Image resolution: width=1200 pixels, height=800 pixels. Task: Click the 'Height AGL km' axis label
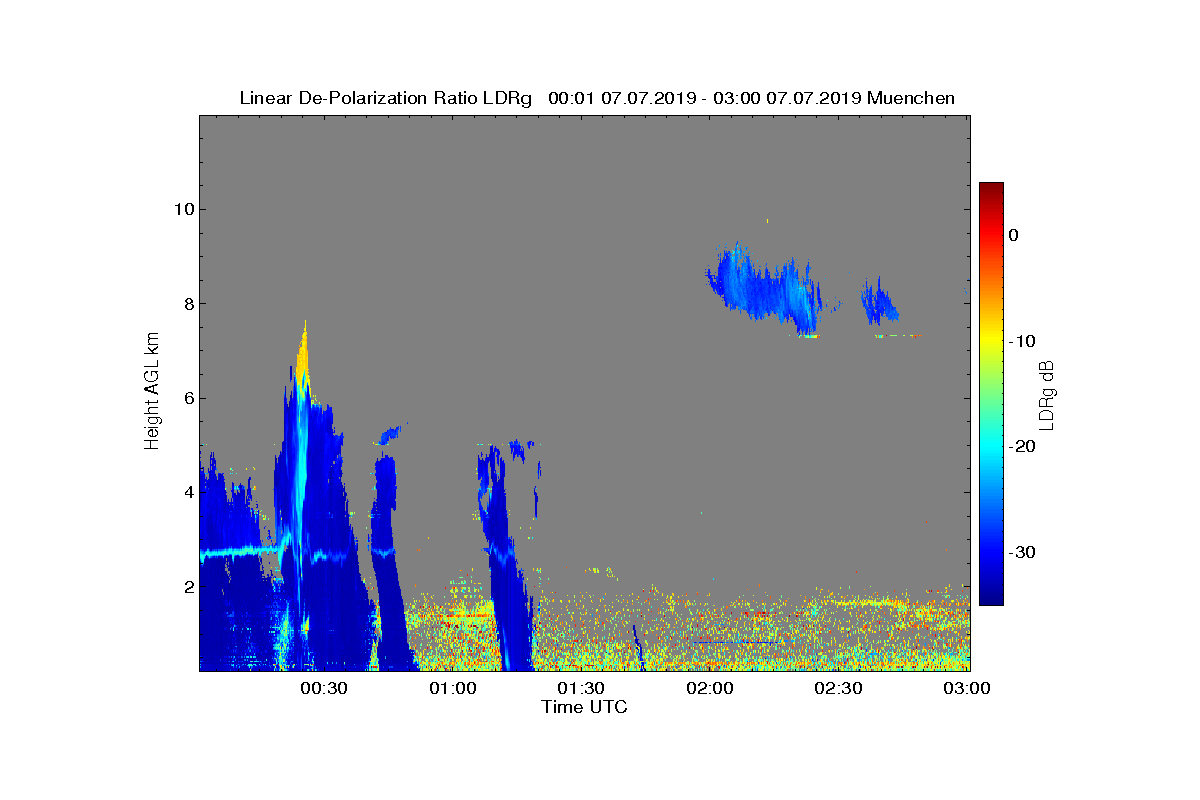click(x=152, y=393)
